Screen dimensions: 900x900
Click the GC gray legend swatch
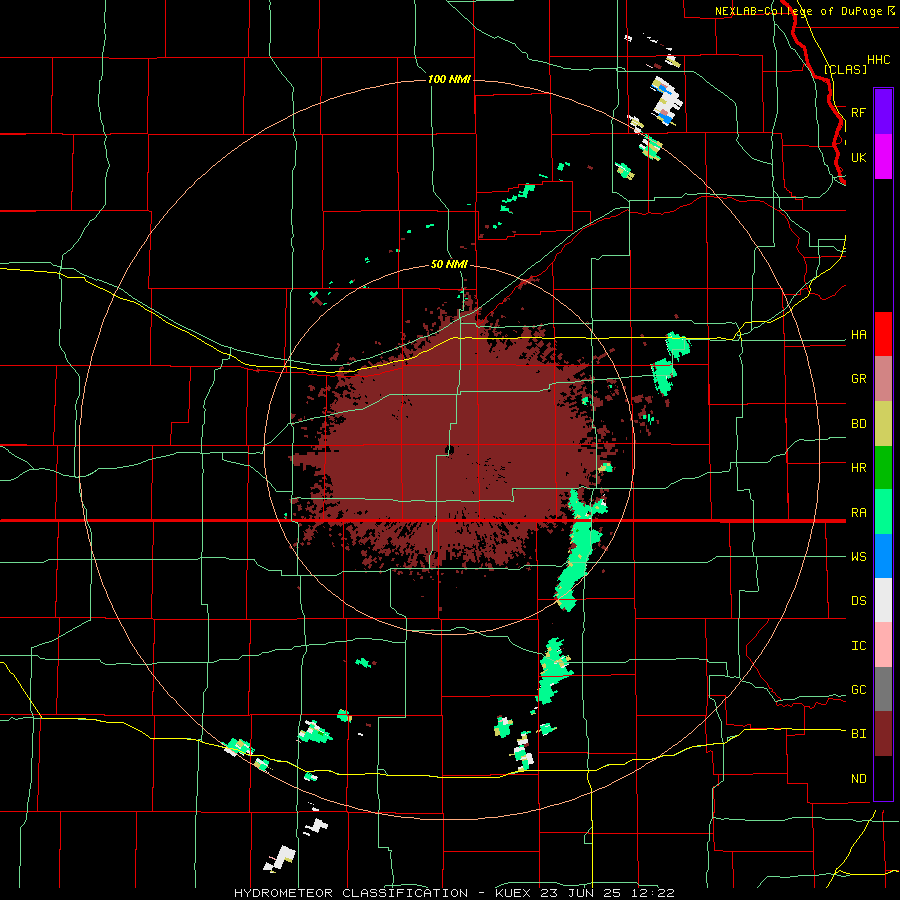(x=883, y=689)
